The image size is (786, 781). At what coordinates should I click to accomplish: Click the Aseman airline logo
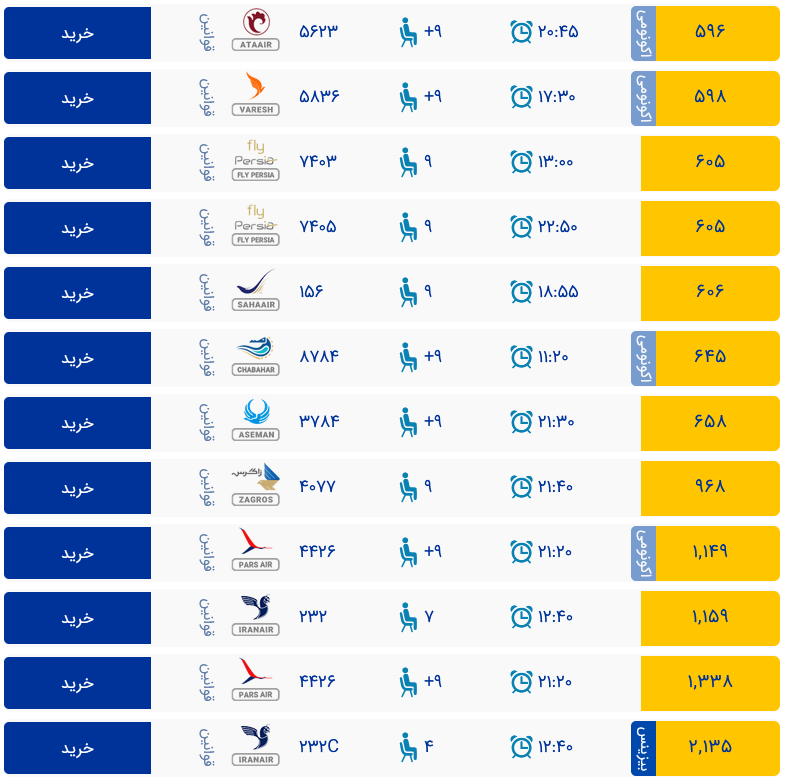pyautogui.click(x=256, y=421)
